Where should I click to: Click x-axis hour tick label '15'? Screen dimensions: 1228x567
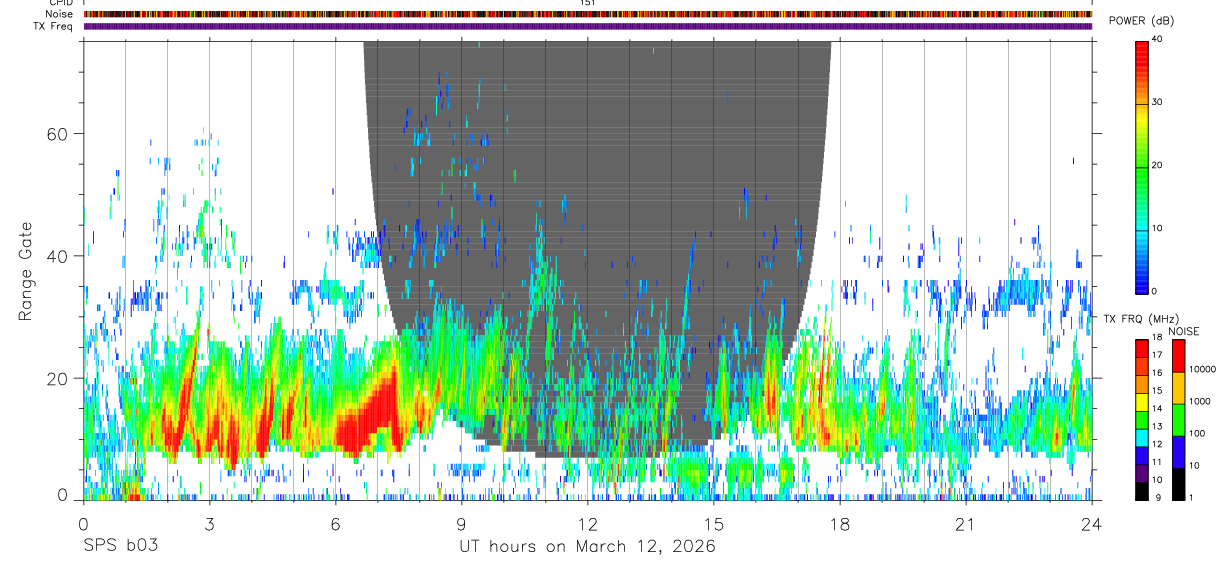click(x=713, y=523)
